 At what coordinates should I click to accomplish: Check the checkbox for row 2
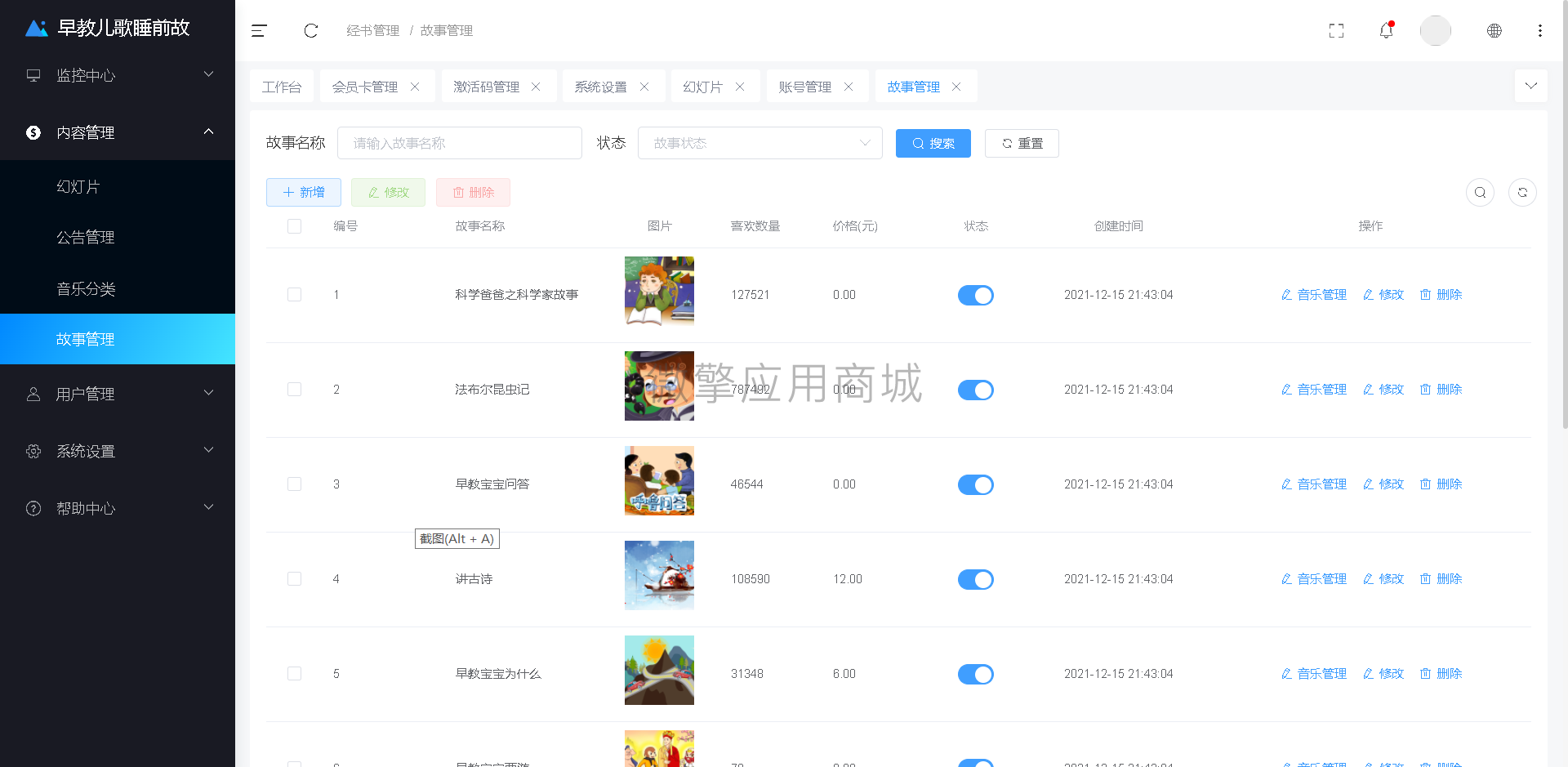tap(295, 390)
